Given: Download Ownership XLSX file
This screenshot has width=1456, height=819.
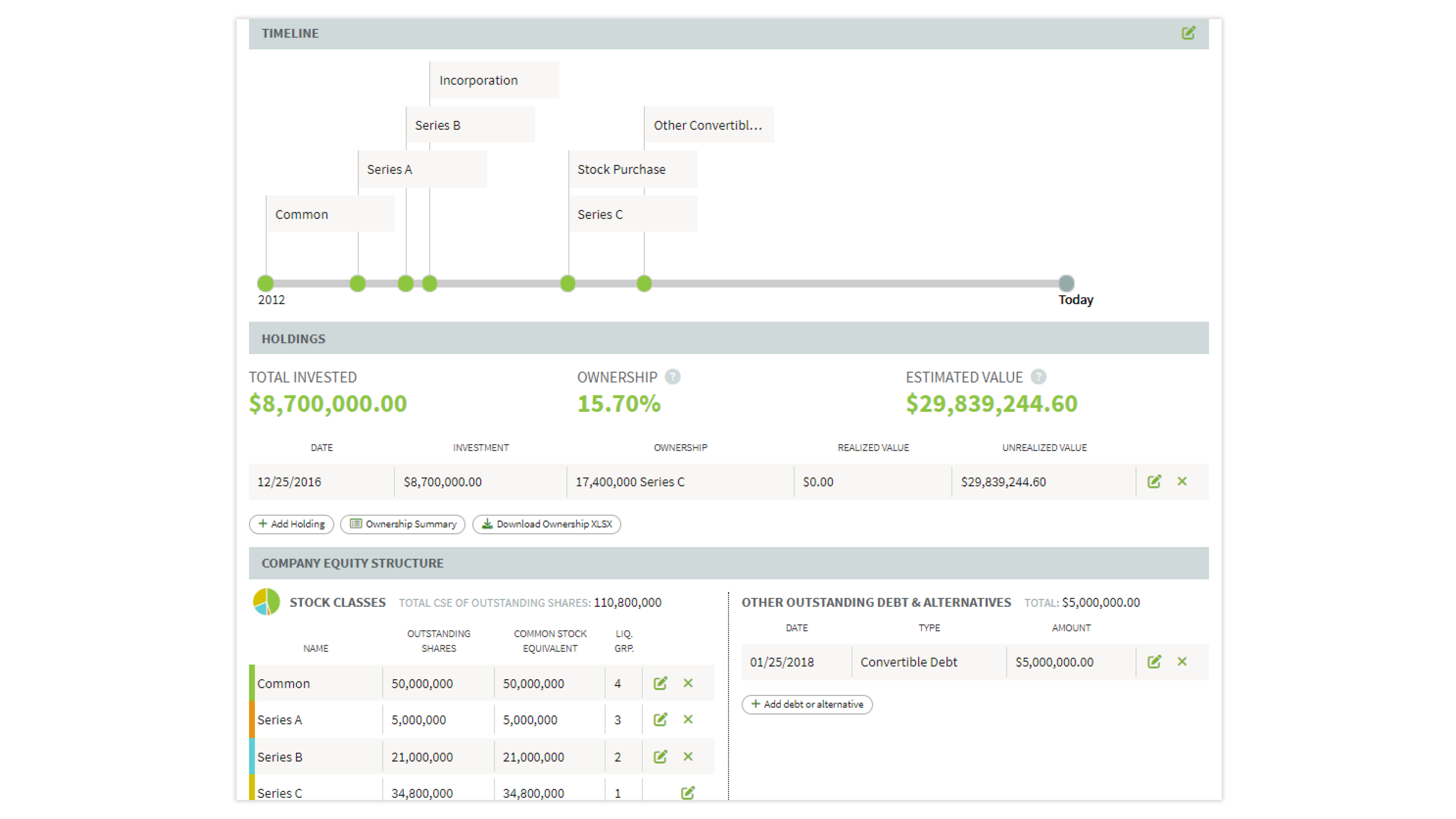Looking at the screenshot, I should (x=547, y=524).
